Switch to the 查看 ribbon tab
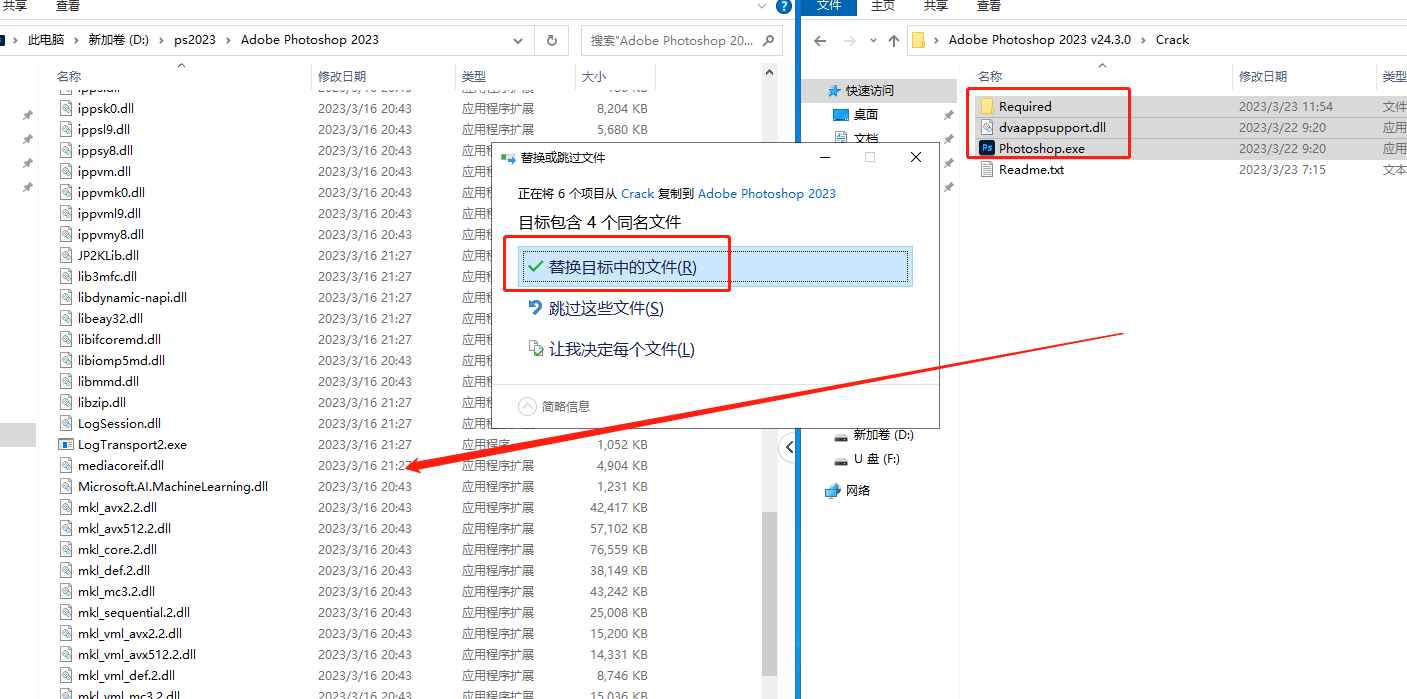Viewport: 1407px width, 699px height. (988, 7)
